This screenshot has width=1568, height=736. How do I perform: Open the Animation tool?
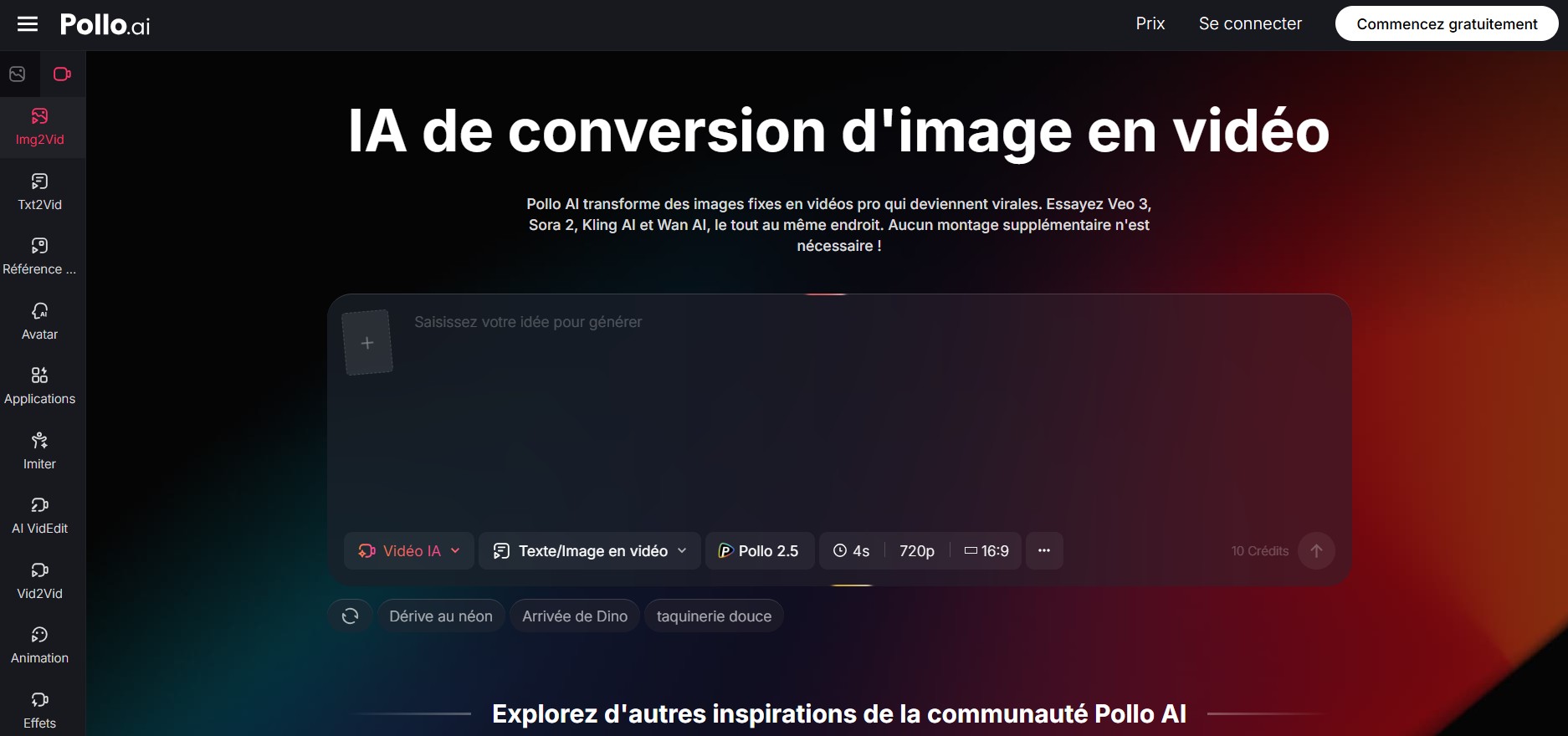point(40,646)
